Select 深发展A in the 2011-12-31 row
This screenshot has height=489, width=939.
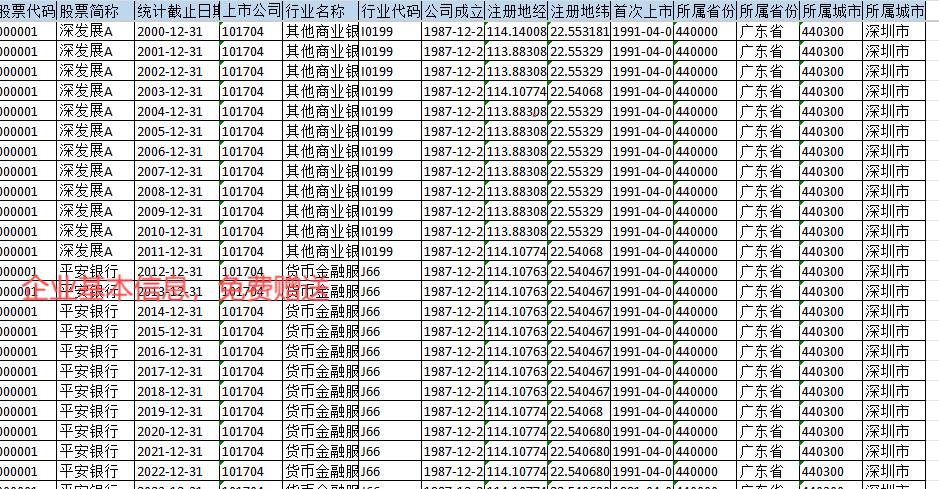click(x=95, y=251)
